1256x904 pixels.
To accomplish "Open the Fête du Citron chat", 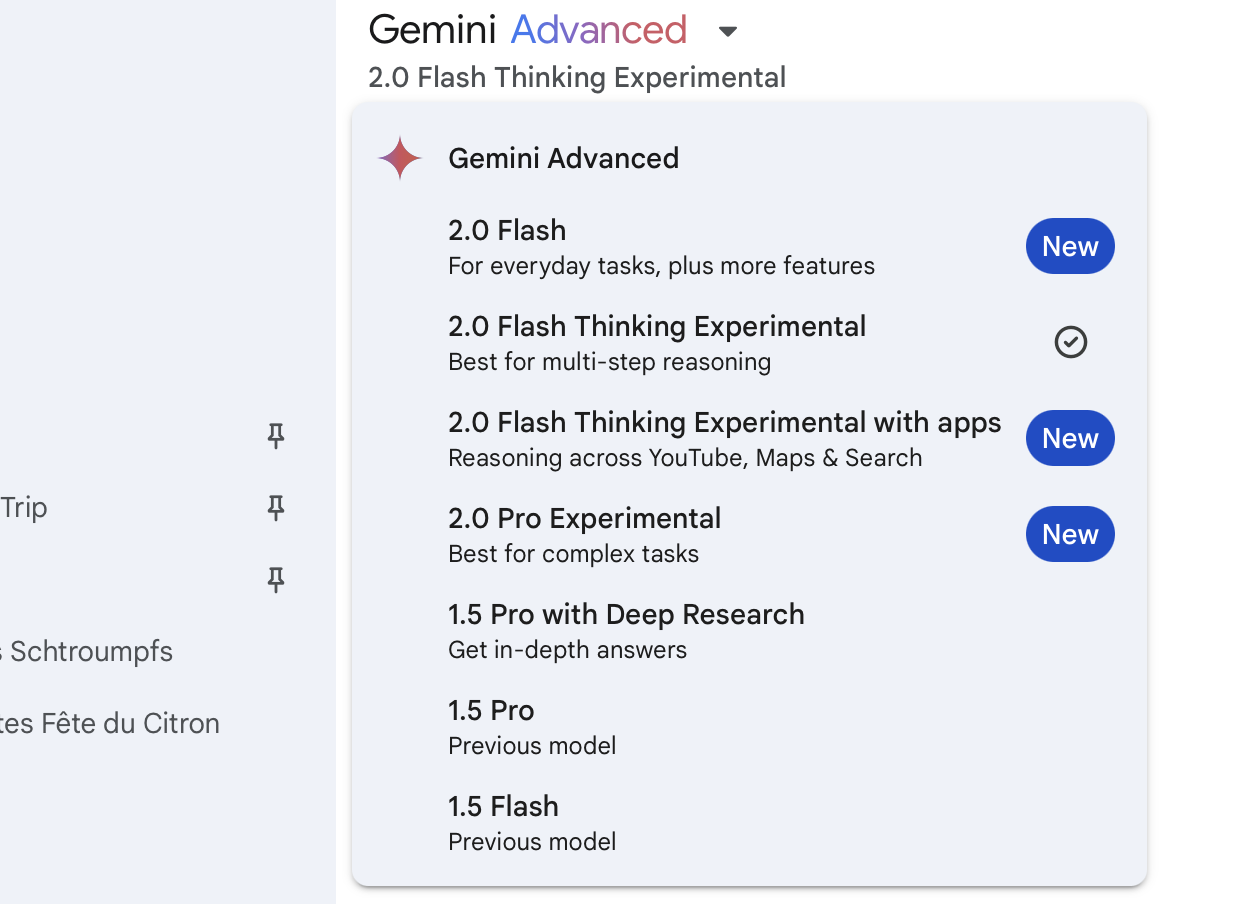I will (x=110, y=724).
